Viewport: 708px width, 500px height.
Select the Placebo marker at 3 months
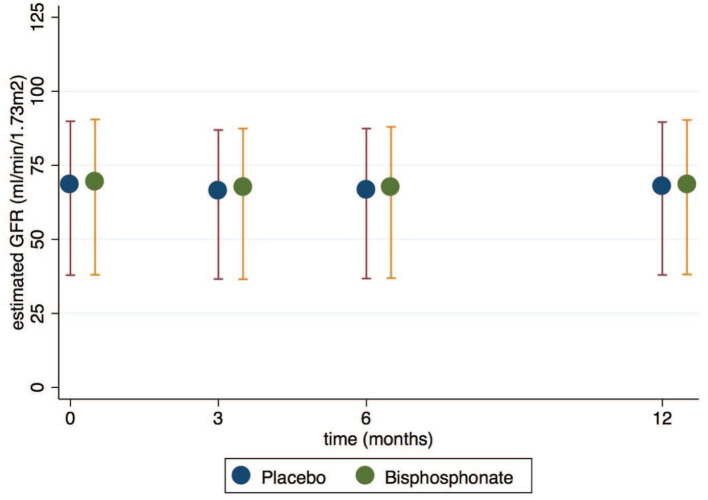pos(217,190)
